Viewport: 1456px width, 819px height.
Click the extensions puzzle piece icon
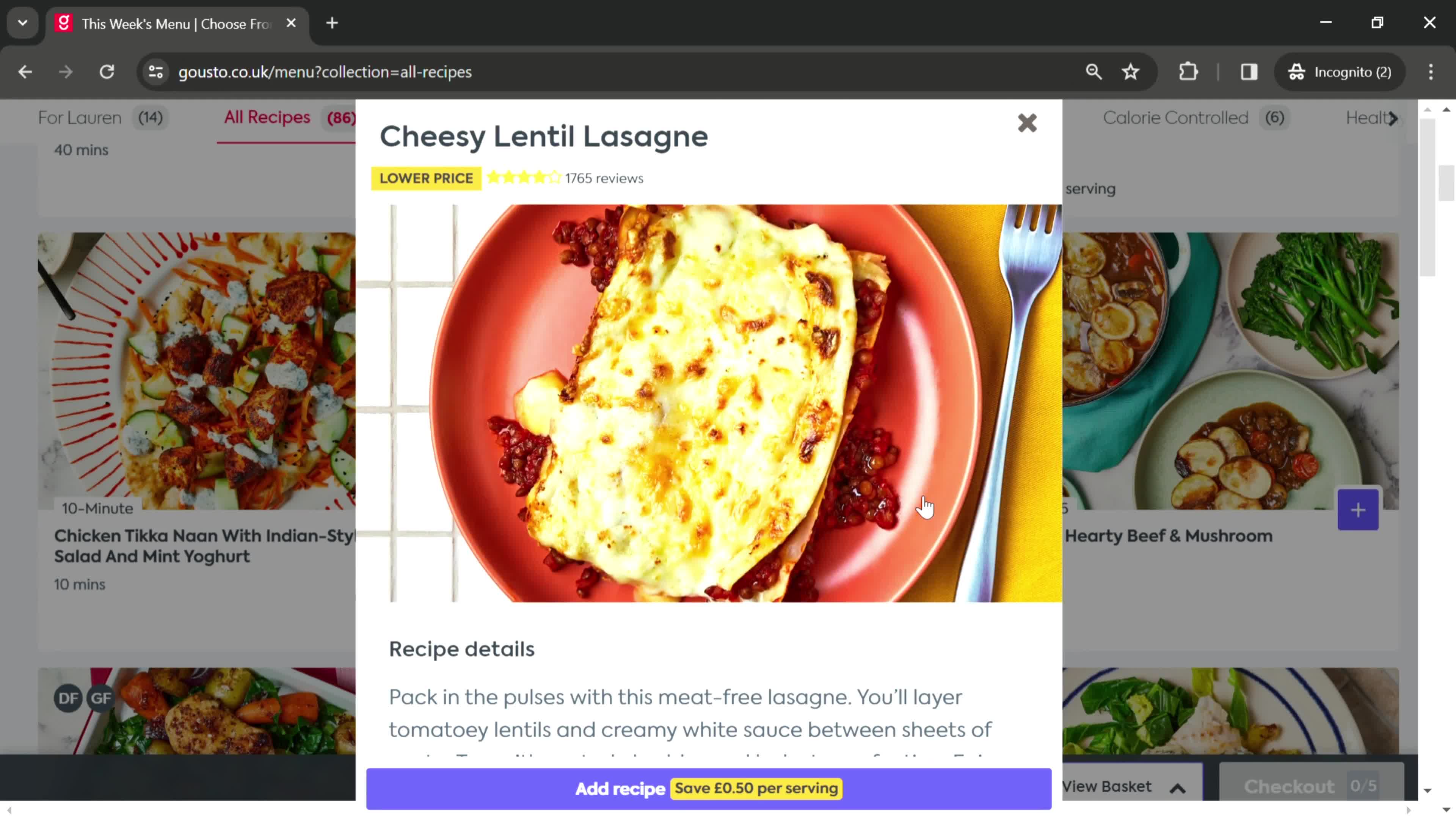coord(1189,71)
